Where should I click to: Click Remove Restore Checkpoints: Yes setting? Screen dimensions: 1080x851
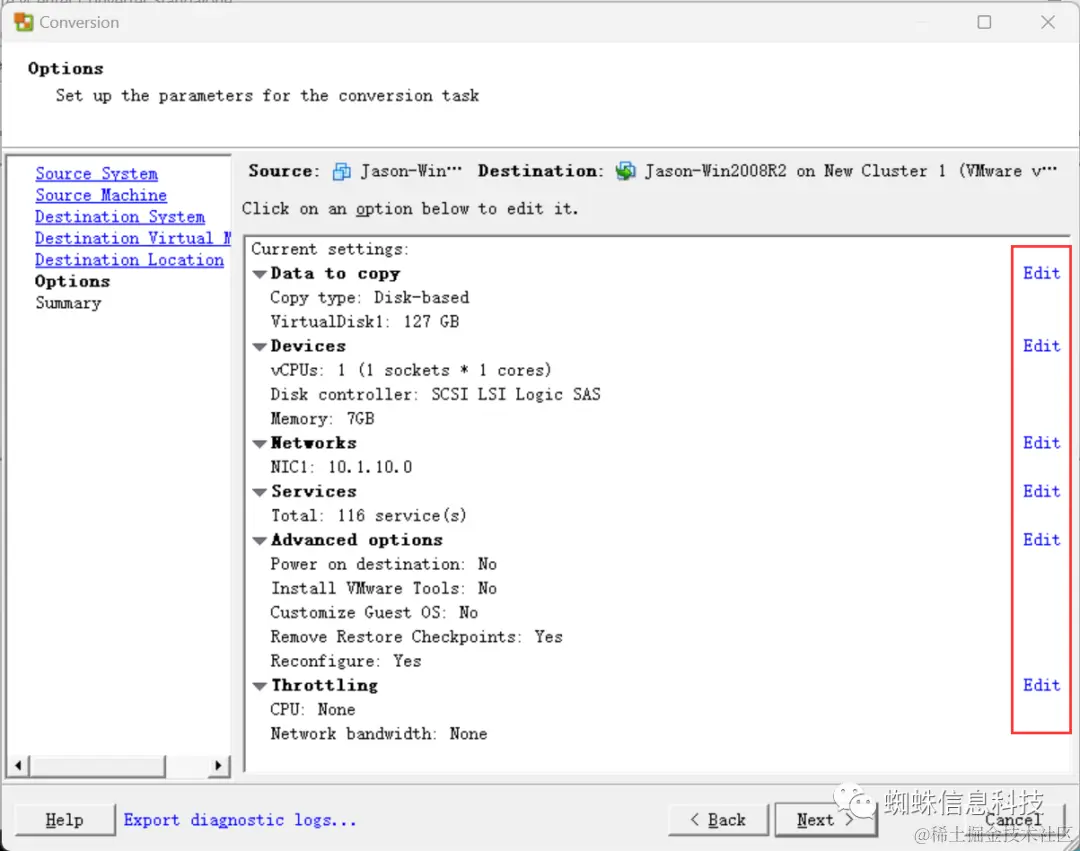[x=417, y=637]
